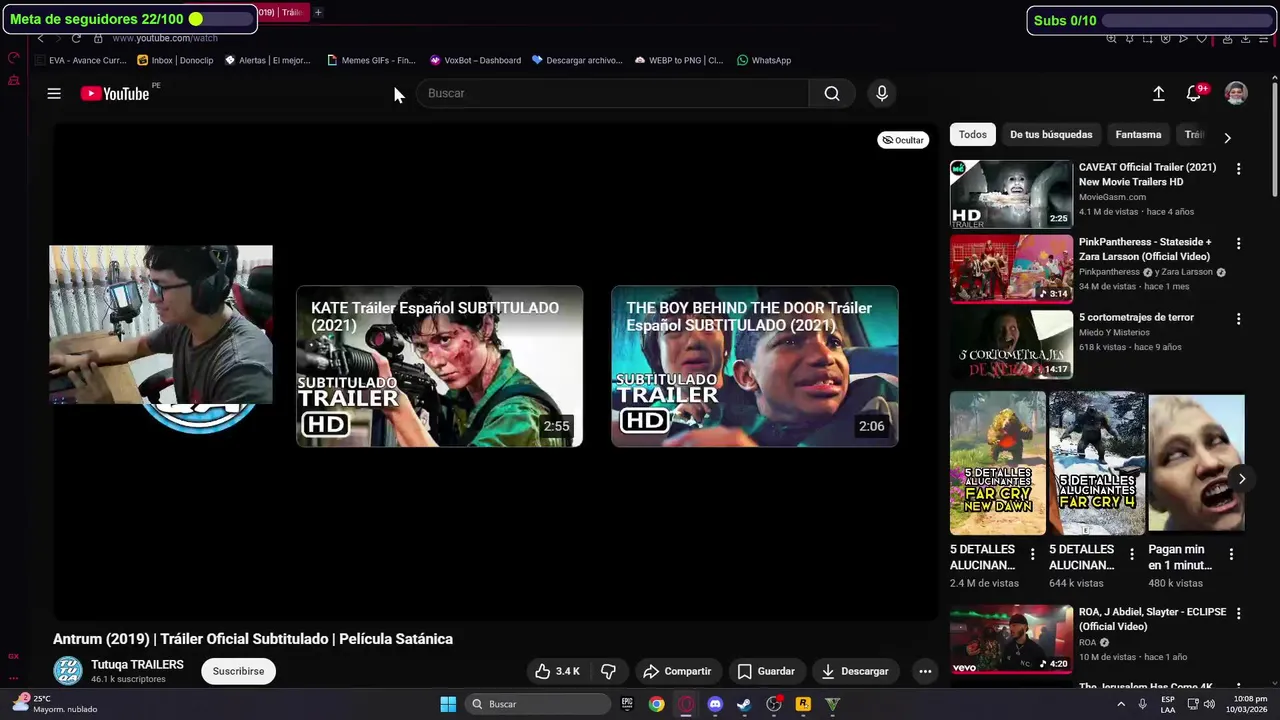Reload the page in the browser
1280x720 pixels.
(76, 38)
